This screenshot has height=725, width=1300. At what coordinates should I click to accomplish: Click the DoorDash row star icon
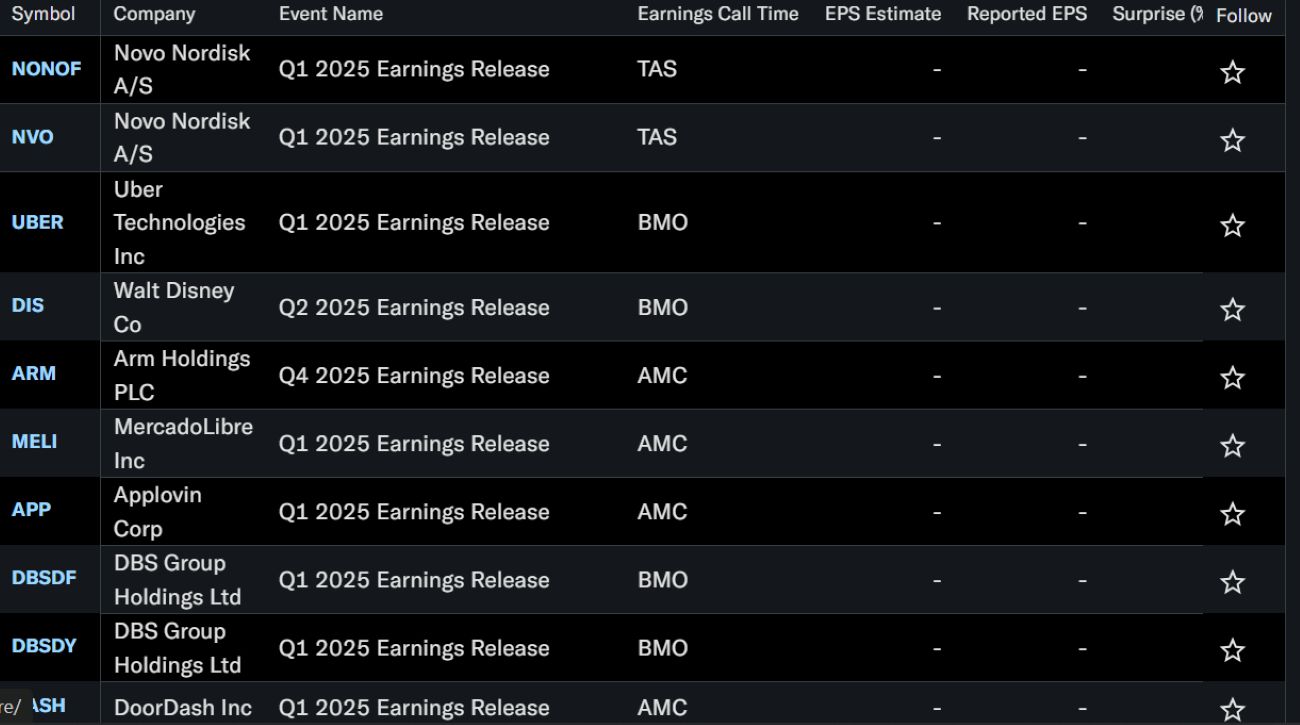pos(1232,709)
